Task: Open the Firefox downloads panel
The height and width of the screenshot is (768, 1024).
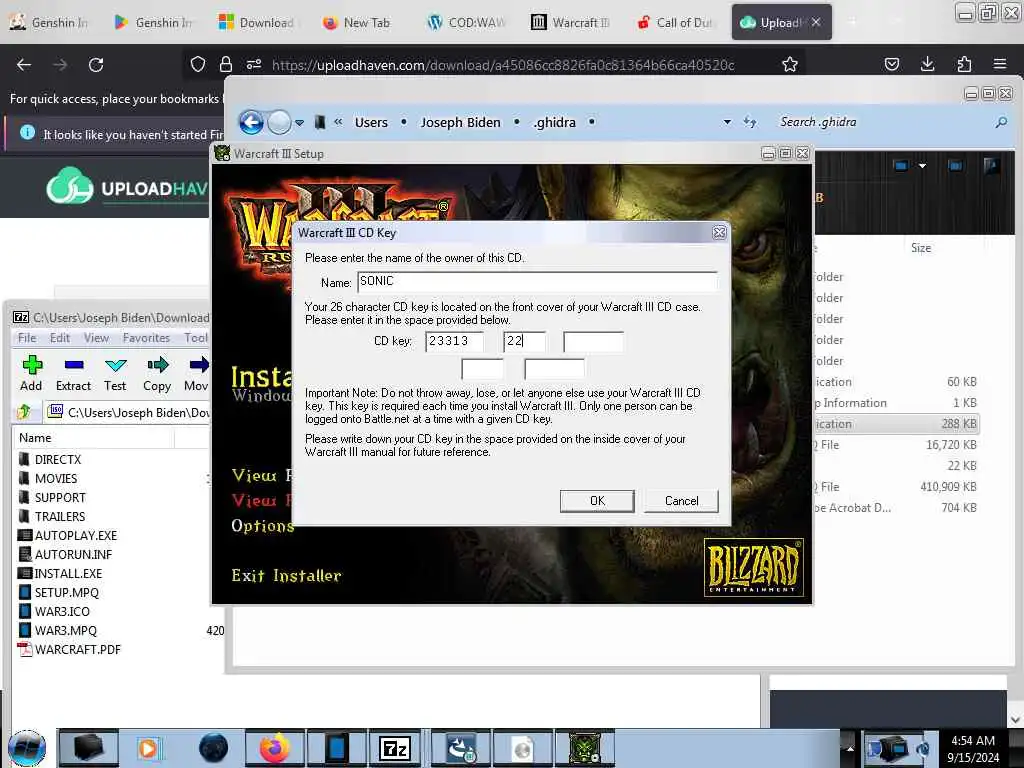Action: tap(927, 64)
